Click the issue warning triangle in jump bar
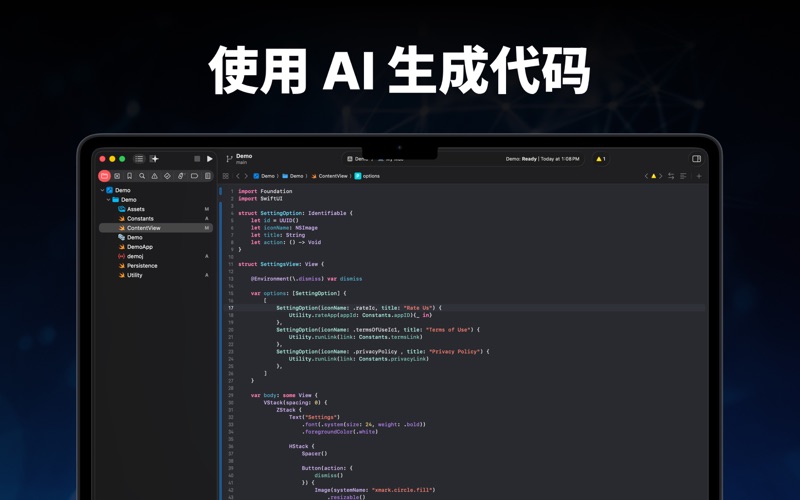 click(x=654, y=176)
